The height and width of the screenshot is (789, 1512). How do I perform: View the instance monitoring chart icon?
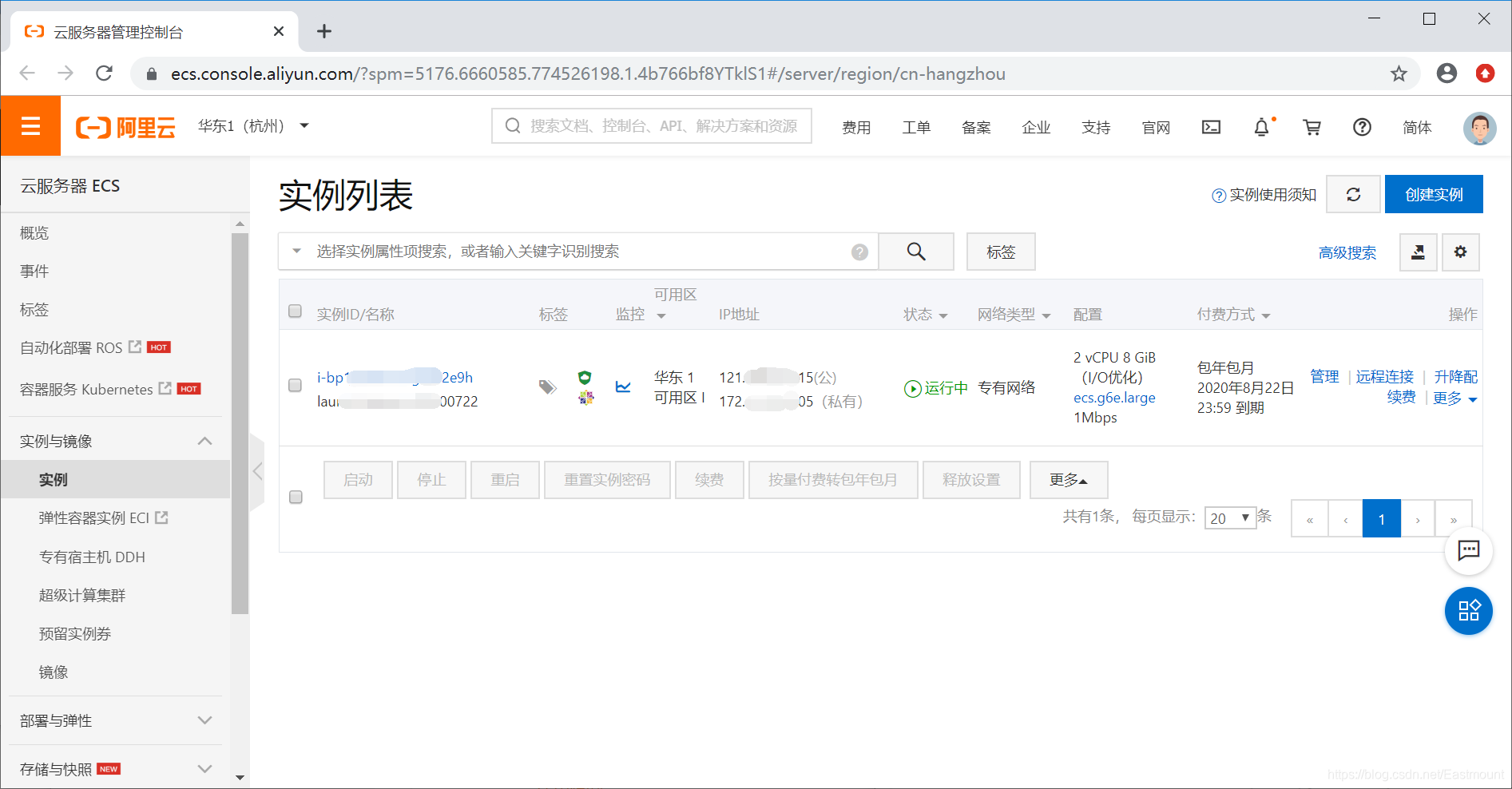[624, 387]
